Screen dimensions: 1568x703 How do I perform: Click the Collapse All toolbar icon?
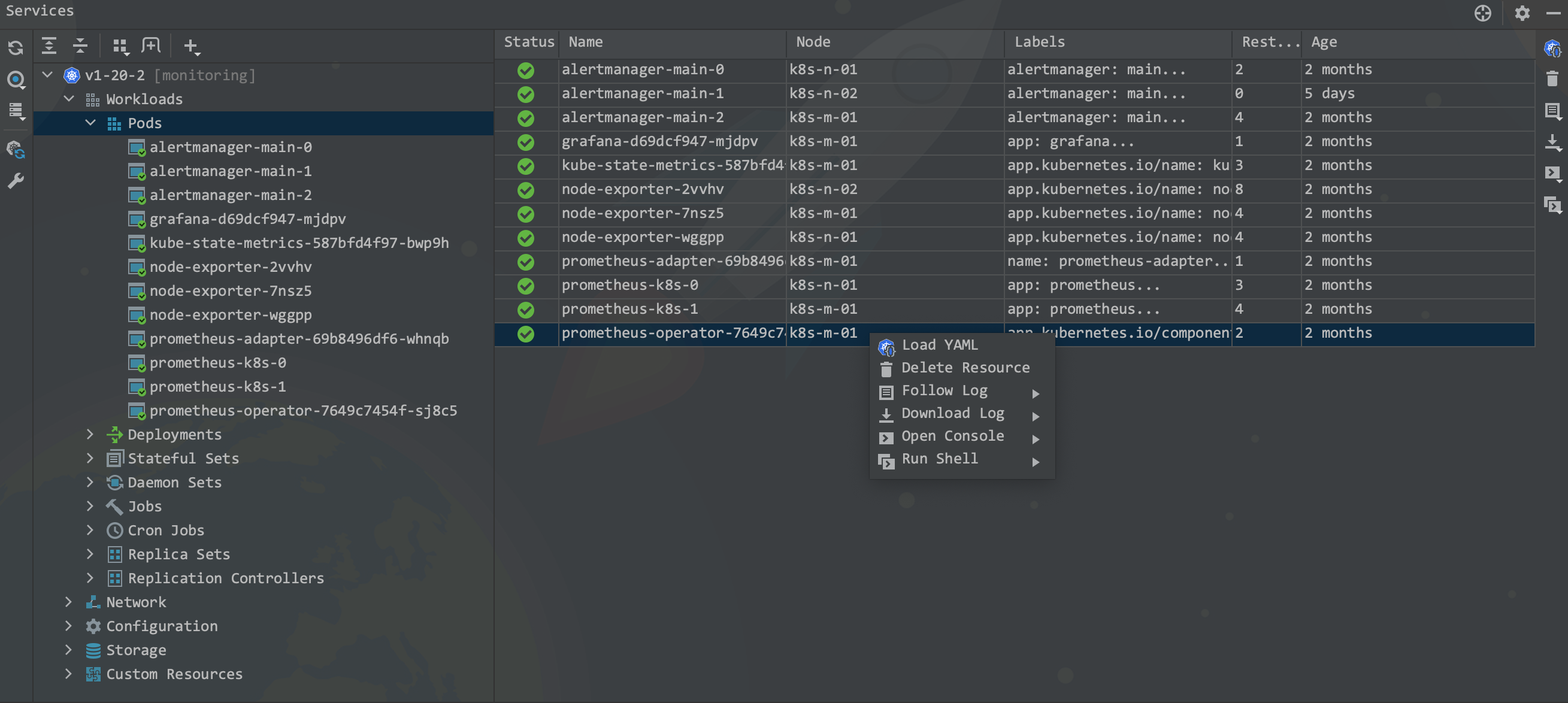click(x=80, y=46)
